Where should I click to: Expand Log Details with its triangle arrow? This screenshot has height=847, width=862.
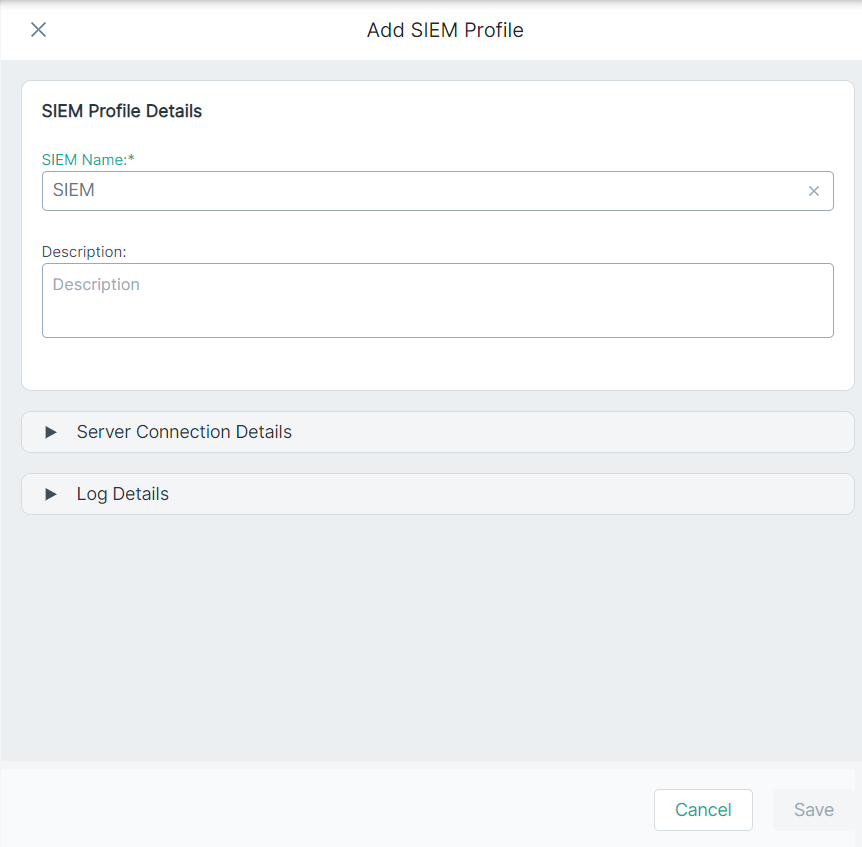(51, 494)
